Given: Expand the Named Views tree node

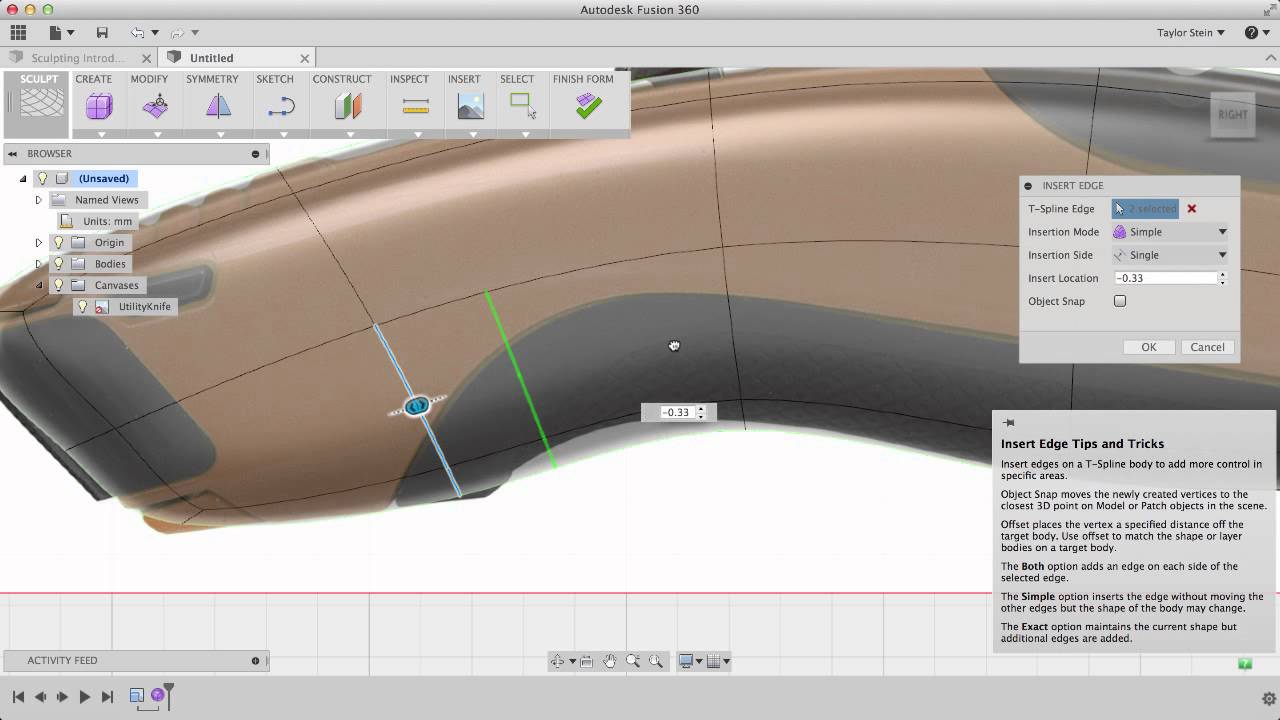Looking at the screenshot, I should 39,200.
